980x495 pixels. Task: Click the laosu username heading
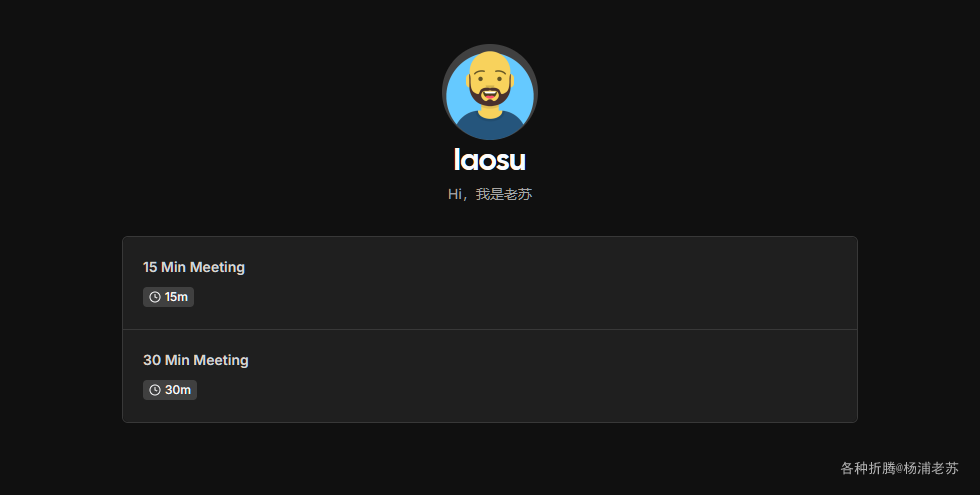coord(490,160)
